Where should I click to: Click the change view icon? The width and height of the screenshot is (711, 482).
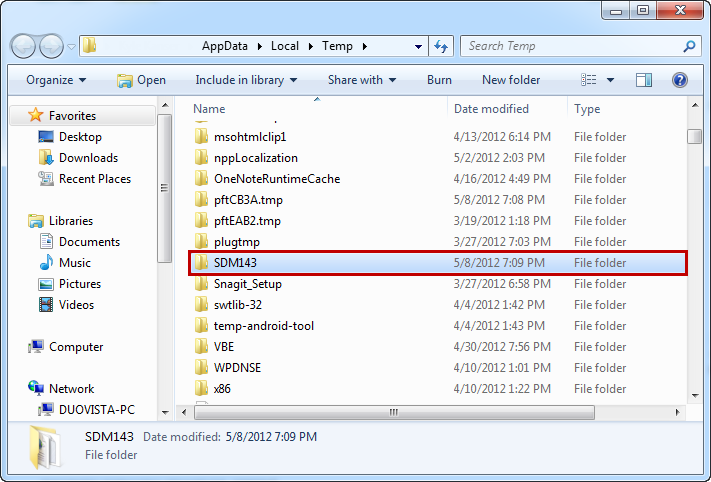tap(589, 80)
